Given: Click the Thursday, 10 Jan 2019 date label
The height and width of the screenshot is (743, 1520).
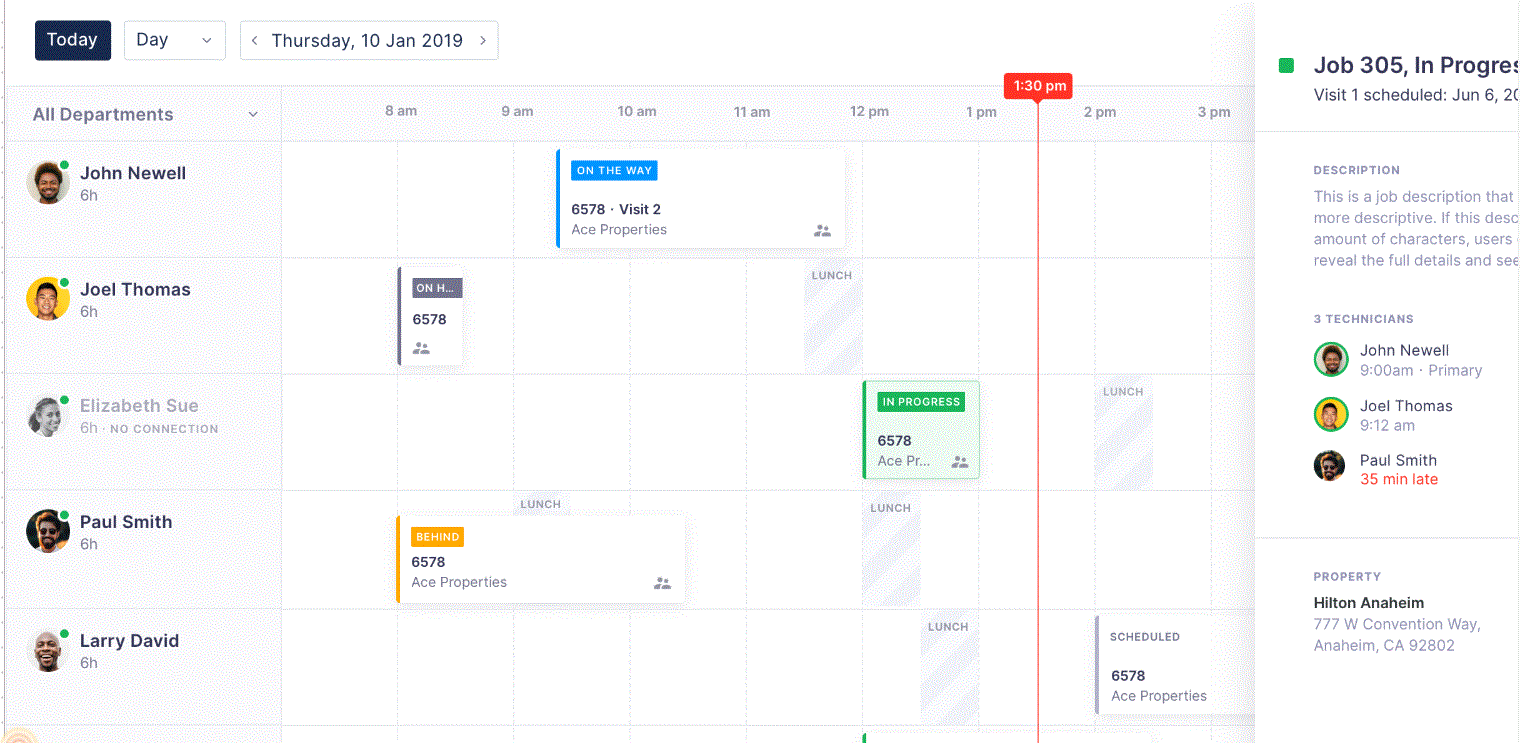Looking at the screenshot, I should [x=367, y=41].
